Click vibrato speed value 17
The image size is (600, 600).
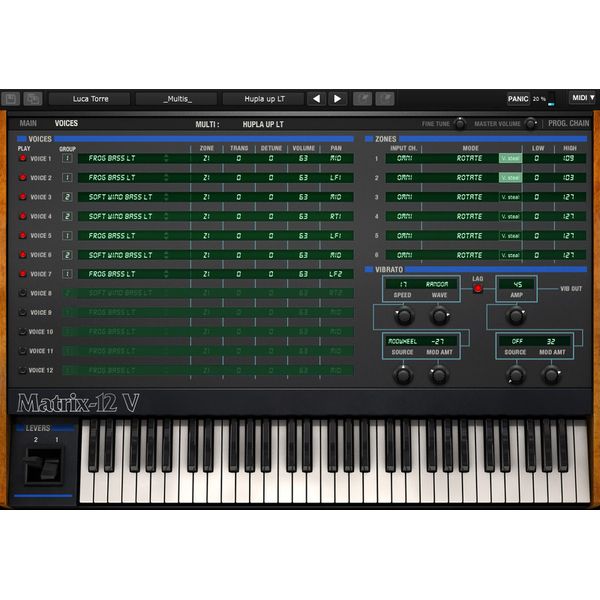[403, 284]
